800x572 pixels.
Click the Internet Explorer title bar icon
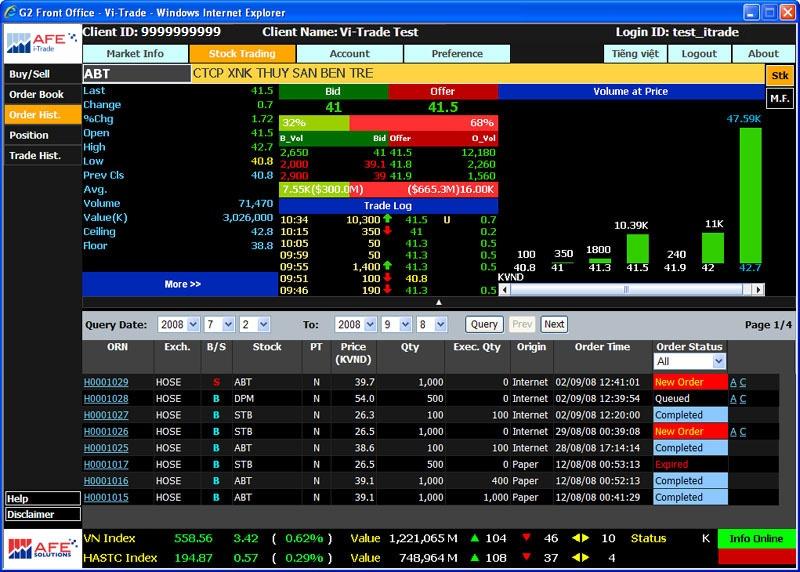coord(10,12)
